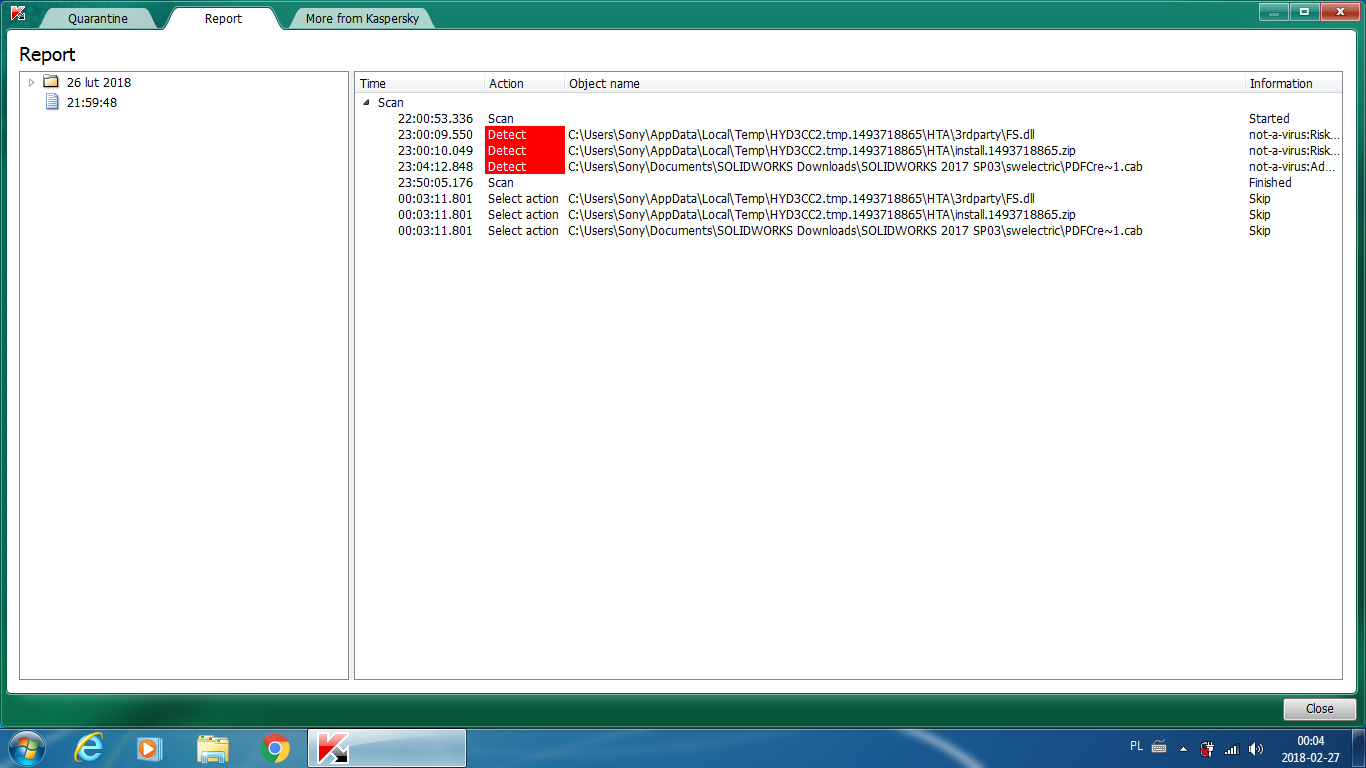Click the Started status text

1269,118
